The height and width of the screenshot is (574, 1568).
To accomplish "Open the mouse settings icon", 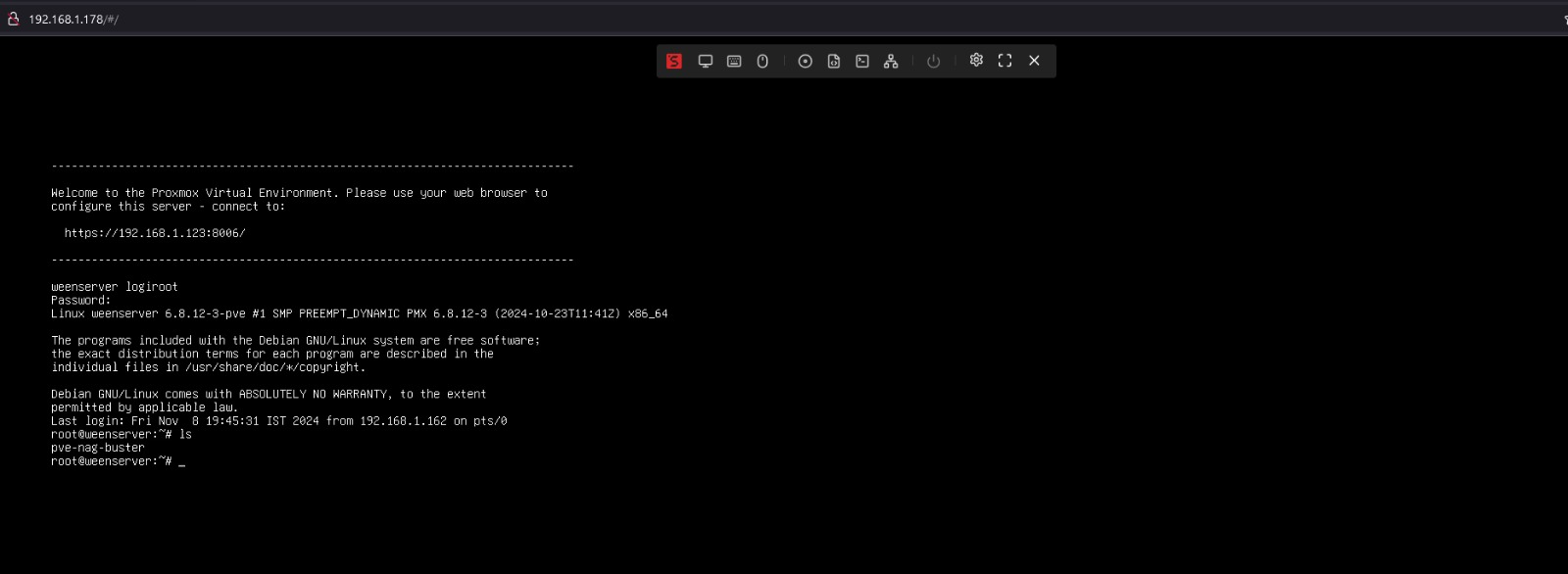I will pyautogui.click(x=762, y=61).
